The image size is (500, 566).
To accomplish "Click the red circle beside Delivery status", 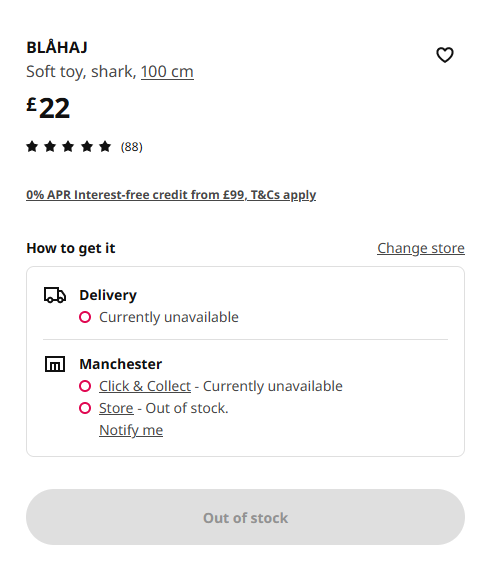I will point(85,317).
